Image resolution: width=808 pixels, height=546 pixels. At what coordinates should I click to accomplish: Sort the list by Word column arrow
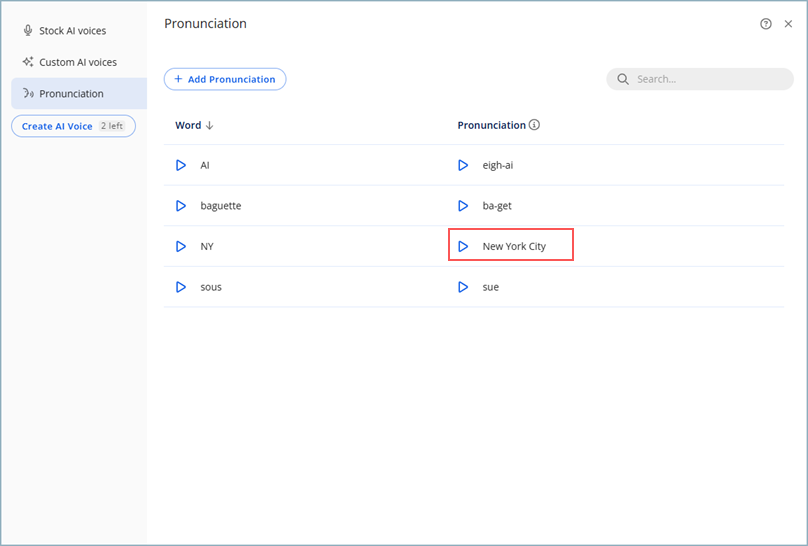pyautogui.click(x=210, y=125)
